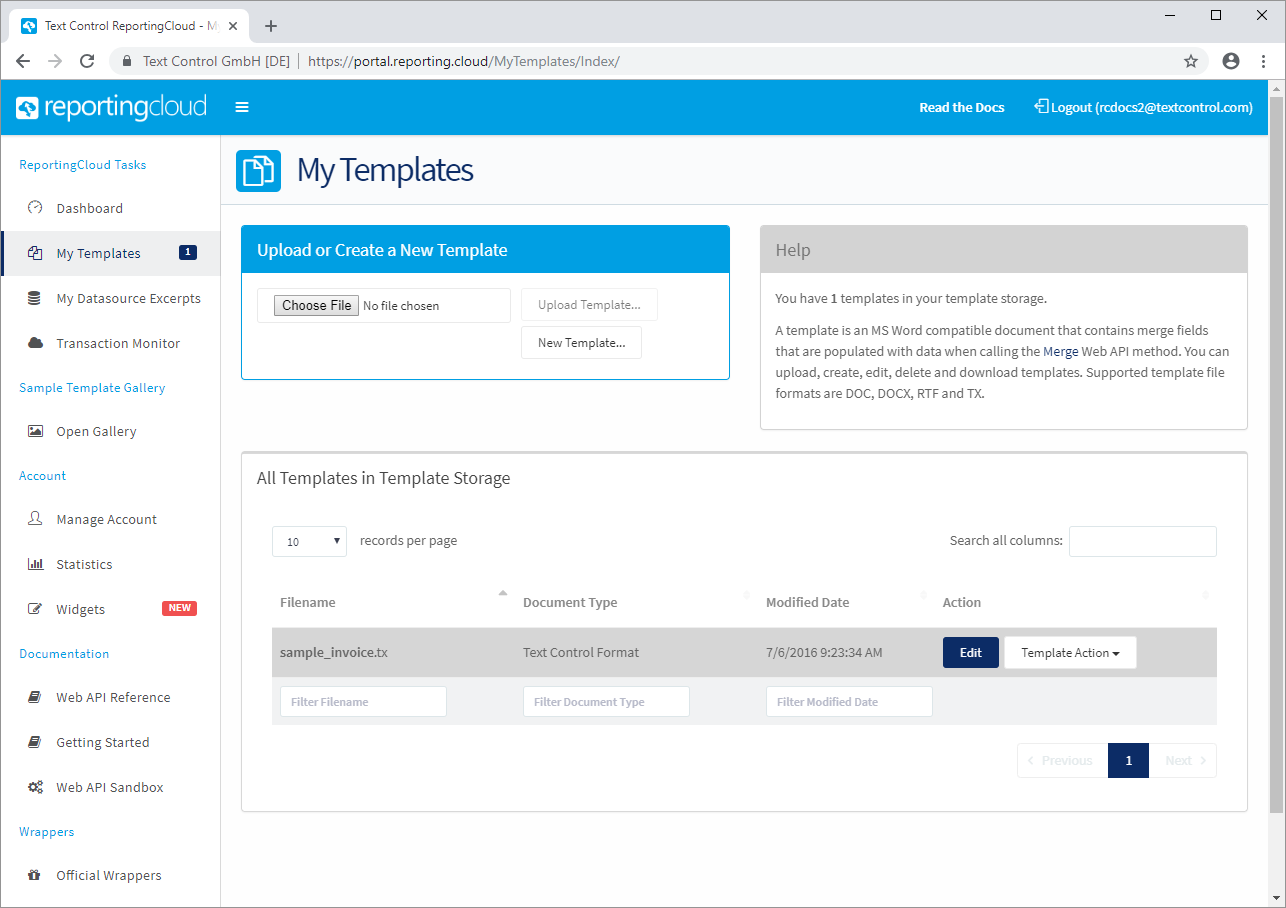Screen dimensions: 1286x908
Task: Click the Transaction Monitor cloud icon
Action: pos(35,343)
